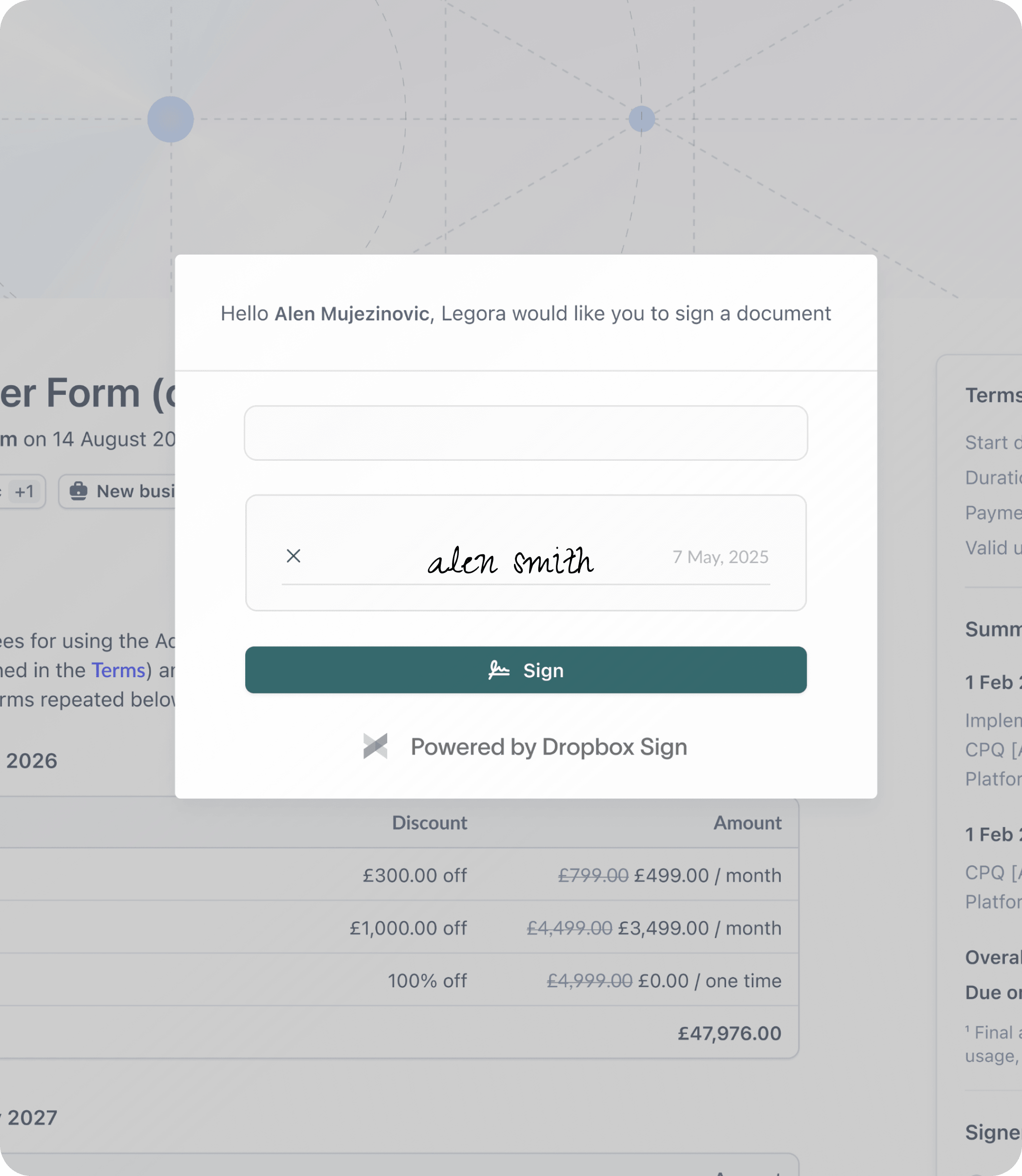
Task: Select the handwritten "alen smith" signature
Action: click(x=511, y=561)
